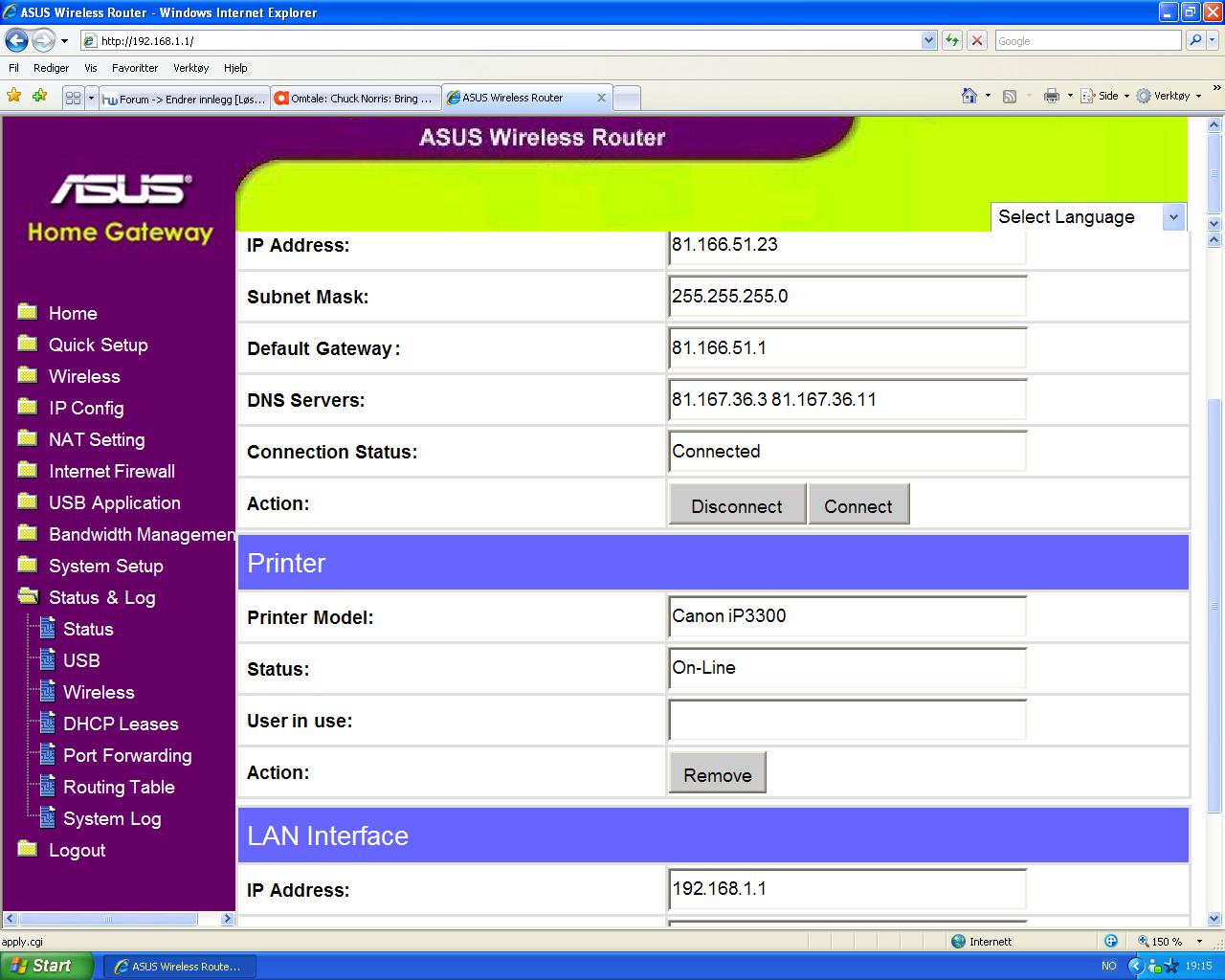This screenshot has width=1225, height=980.
Task: Click the Home folder icon
Action: pos(28,312)
